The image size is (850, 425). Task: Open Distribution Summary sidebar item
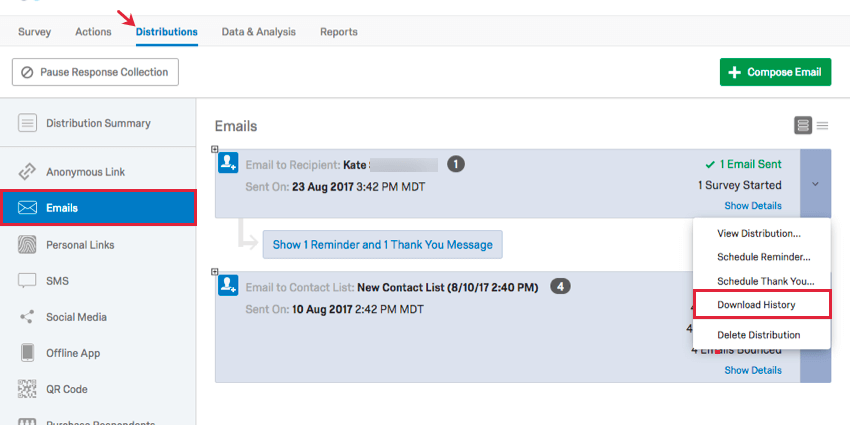pyautogui.click(x=98, y=124)
